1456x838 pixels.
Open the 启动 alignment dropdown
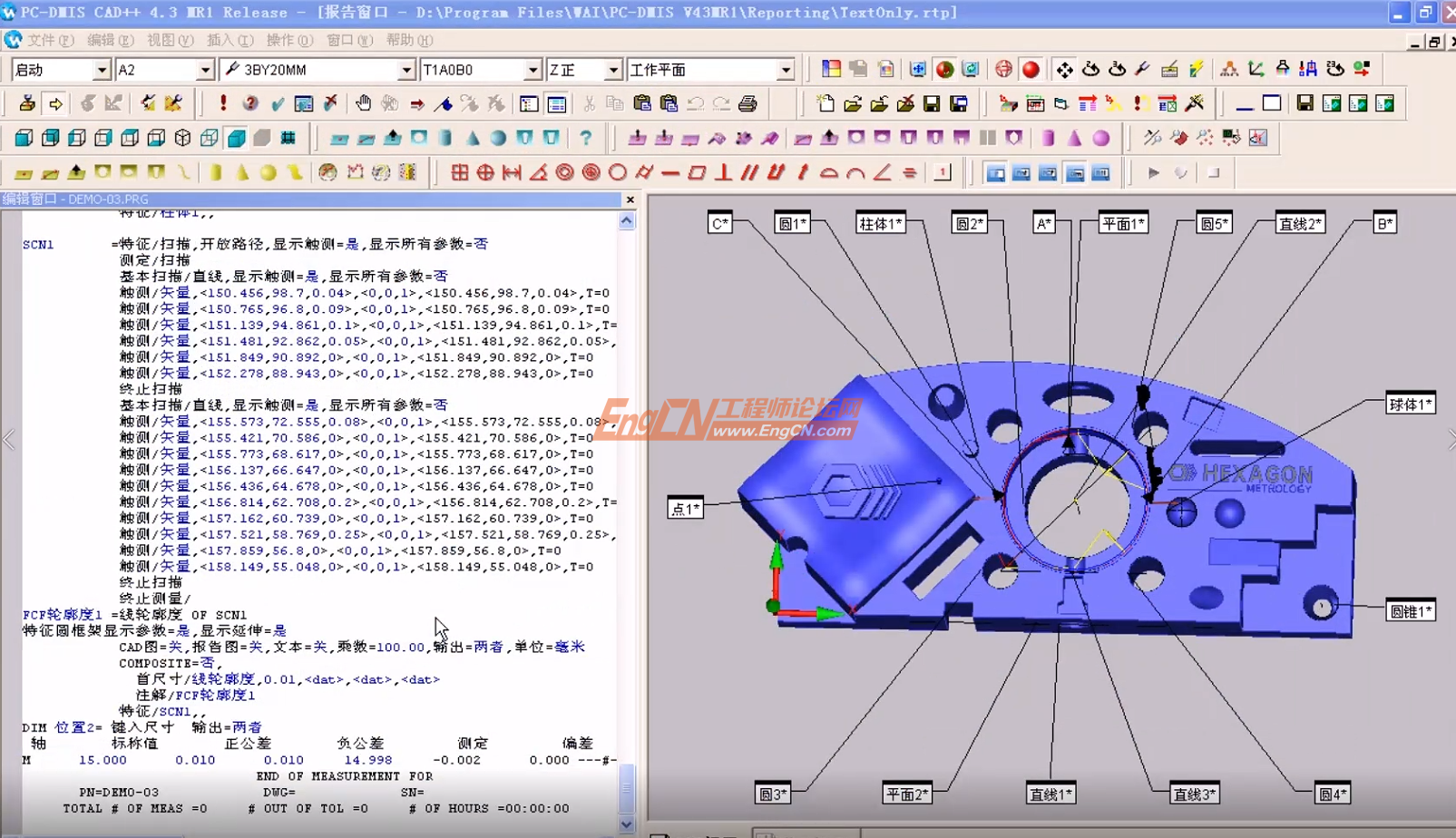(x=101, y=70)
